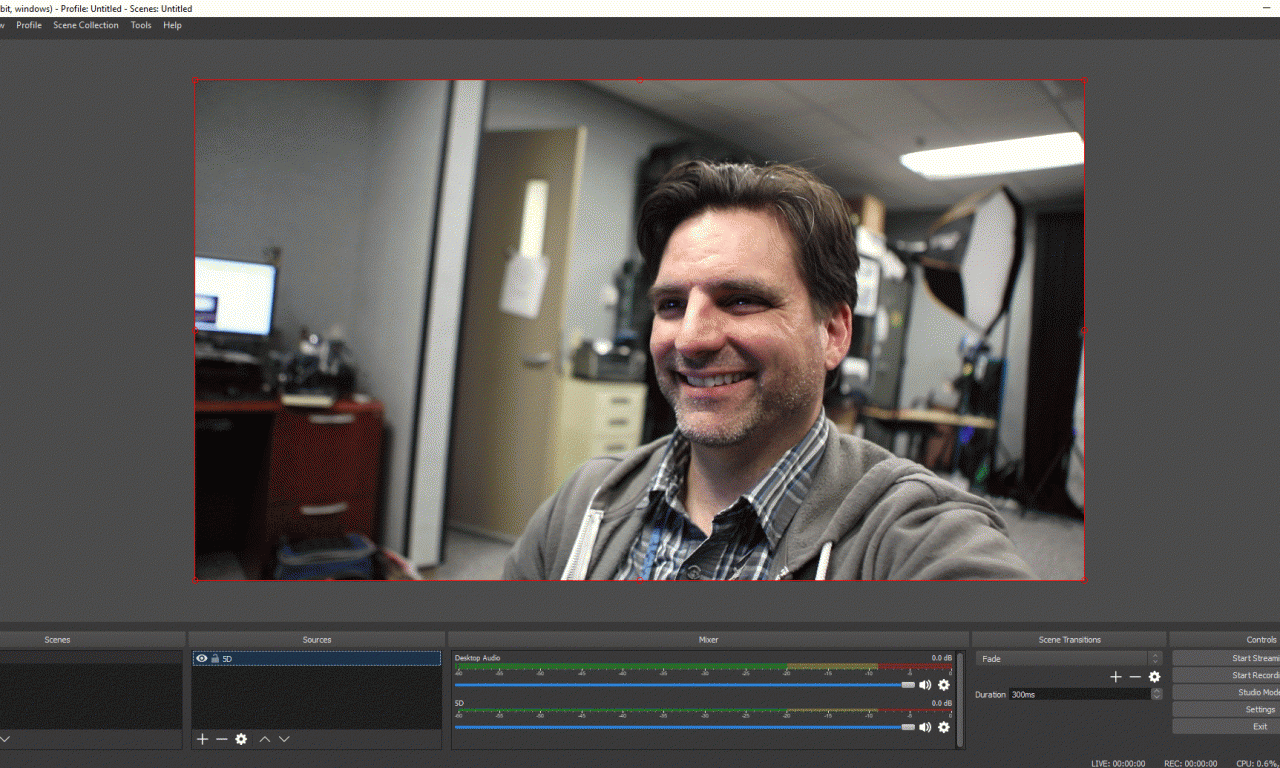Add a new source with plus icon
The image size is (1280, 768).
[202, 739]
